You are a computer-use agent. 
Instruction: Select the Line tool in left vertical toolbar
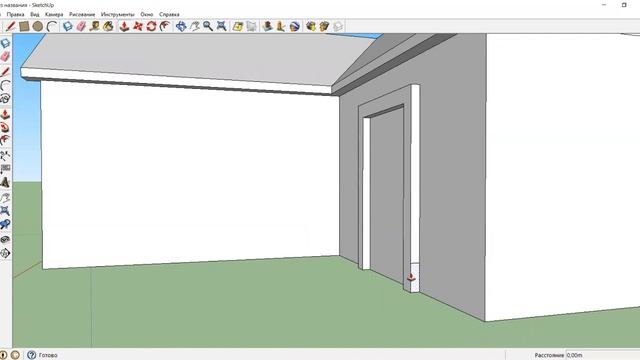tap(5, 72)
